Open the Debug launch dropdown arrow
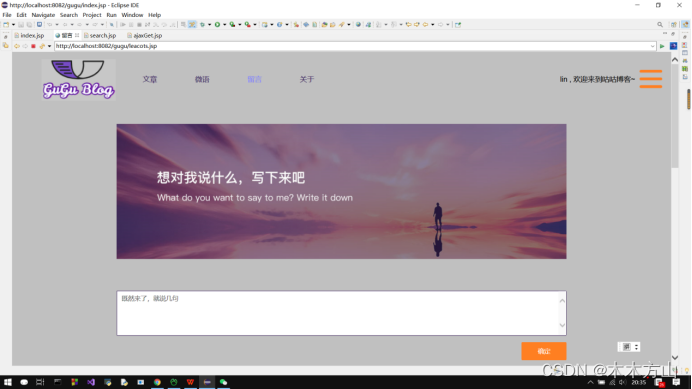This screenshot has width=692, height=389. 209,25
